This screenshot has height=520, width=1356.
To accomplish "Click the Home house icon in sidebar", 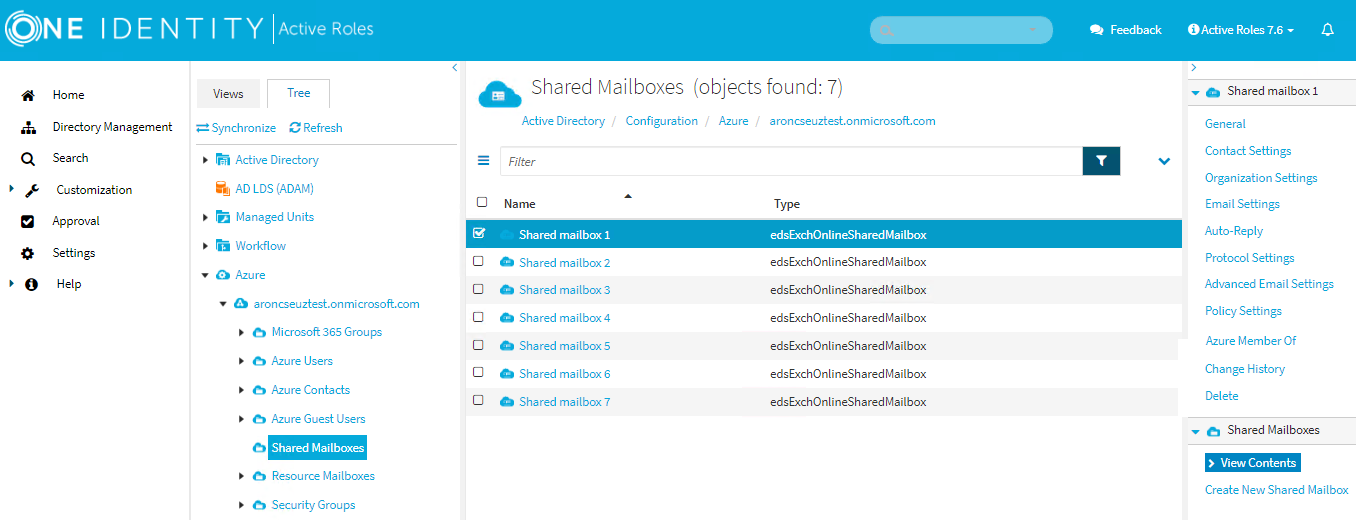I will tap(28, 95).
